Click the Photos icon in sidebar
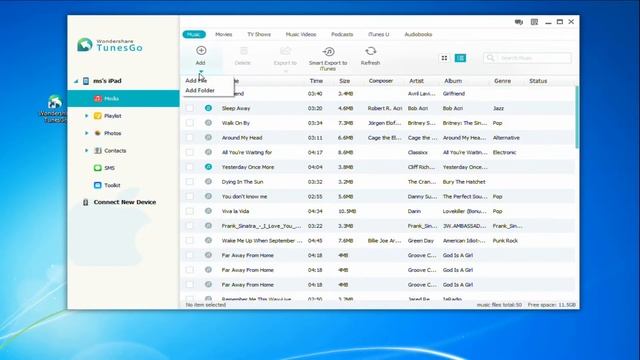 (98, 133)
